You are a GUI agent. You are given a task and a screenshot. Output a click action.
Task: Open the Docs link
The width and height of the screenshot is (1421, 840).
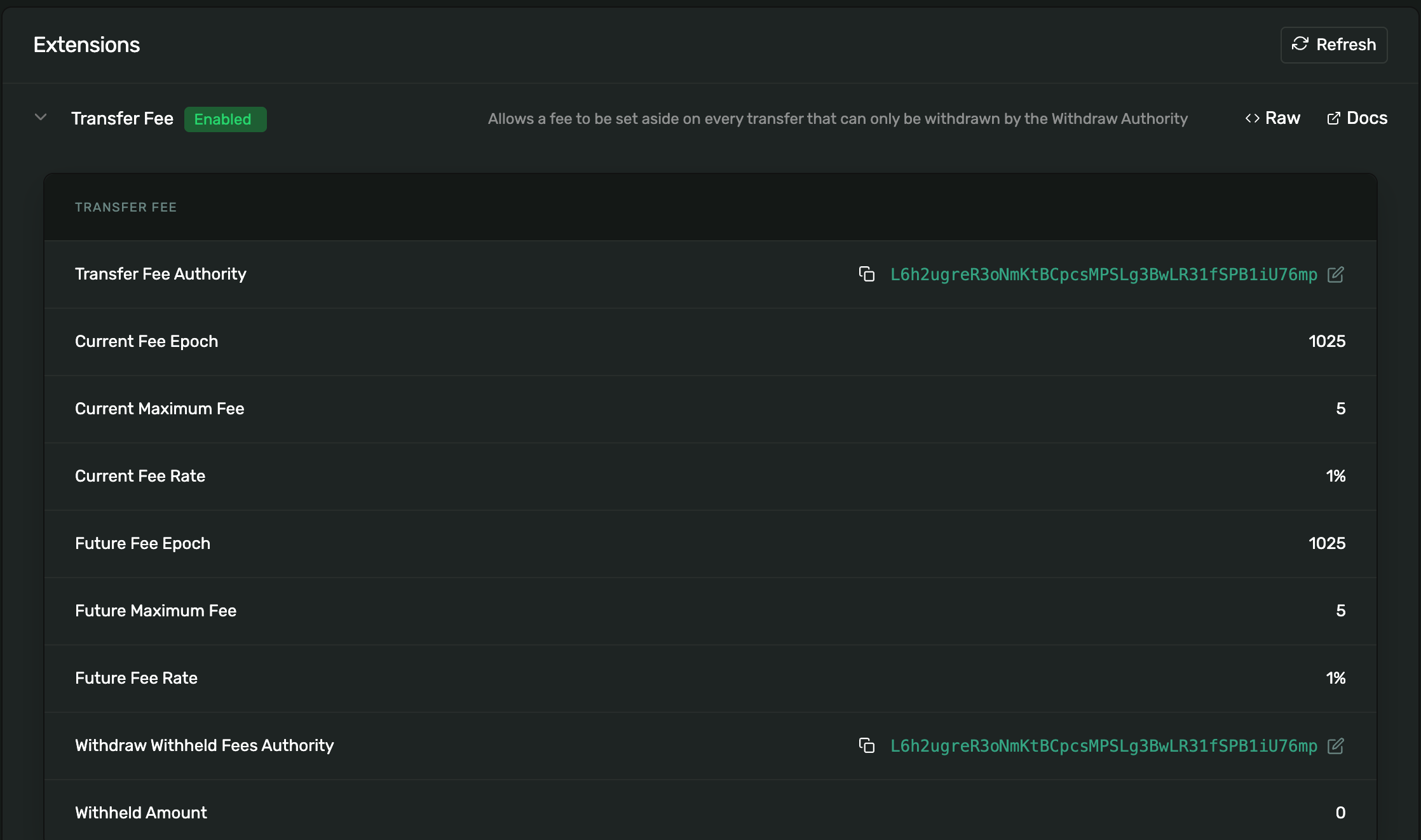click(x=1366, y=118)
